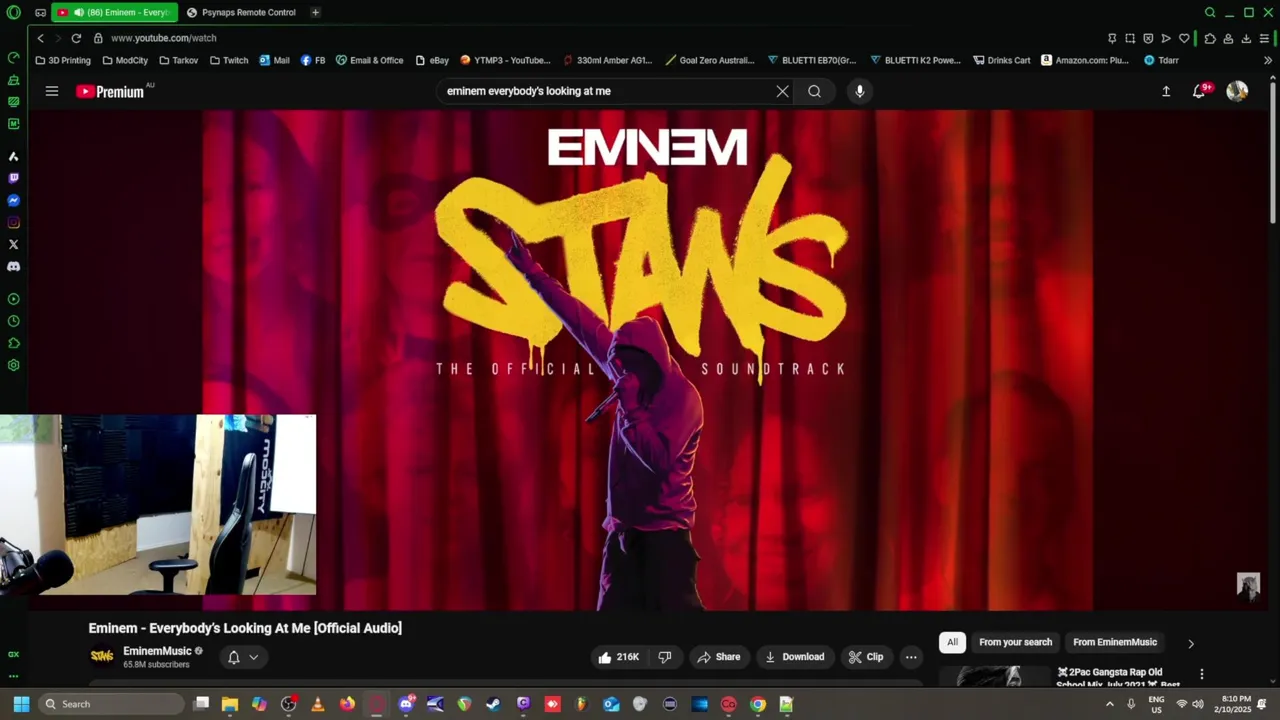Share the Eminem video

point(719,657)
